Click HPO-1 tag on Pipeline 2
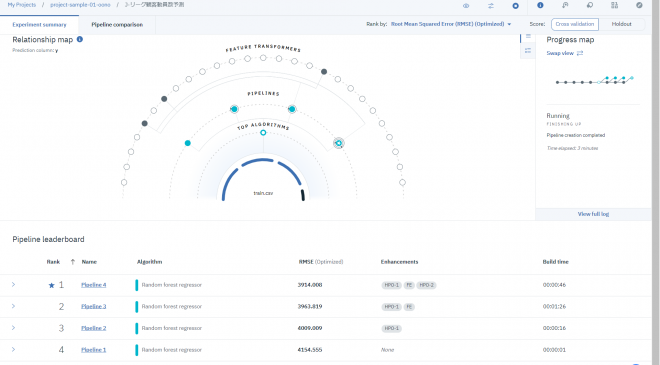 pyautogui.click(x=391, y=328)
